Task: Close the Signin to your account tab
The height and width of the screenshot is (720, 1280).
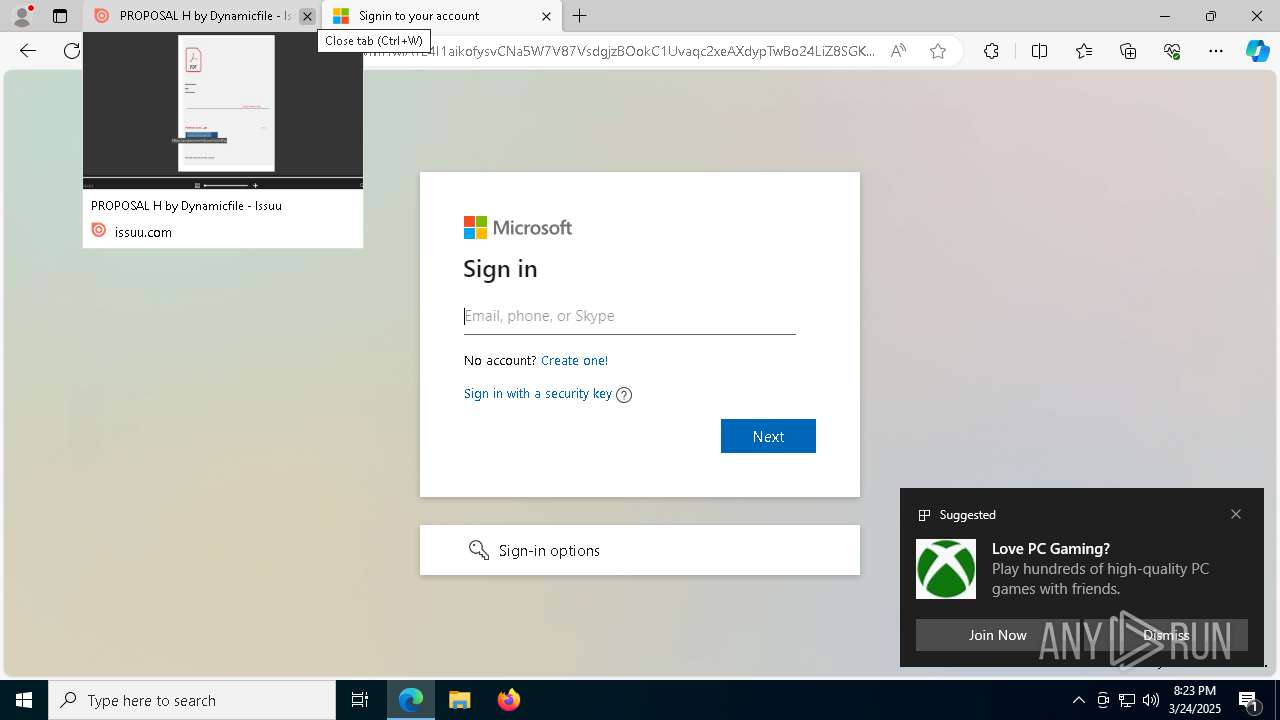Action: click(546, 16)
